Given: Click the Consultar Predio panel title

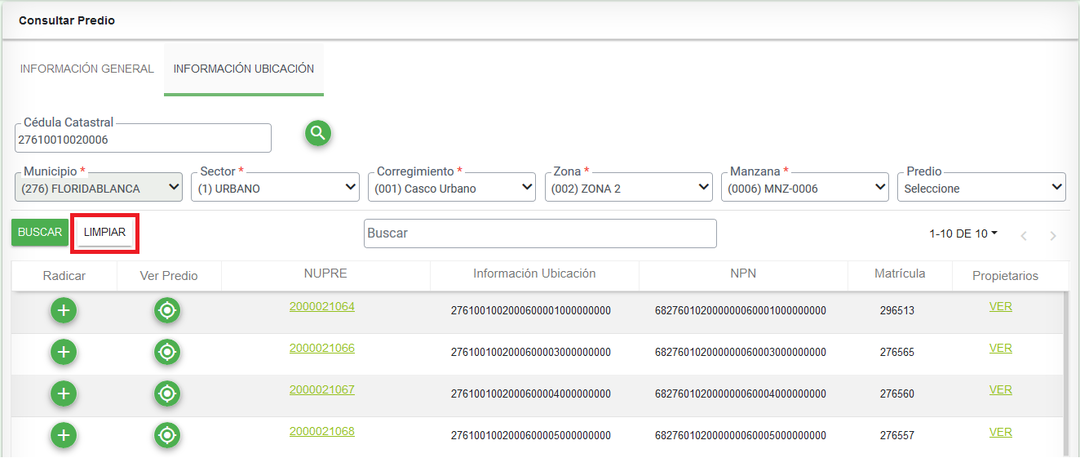Looking at the screenshot, I should tap(67, 21).
